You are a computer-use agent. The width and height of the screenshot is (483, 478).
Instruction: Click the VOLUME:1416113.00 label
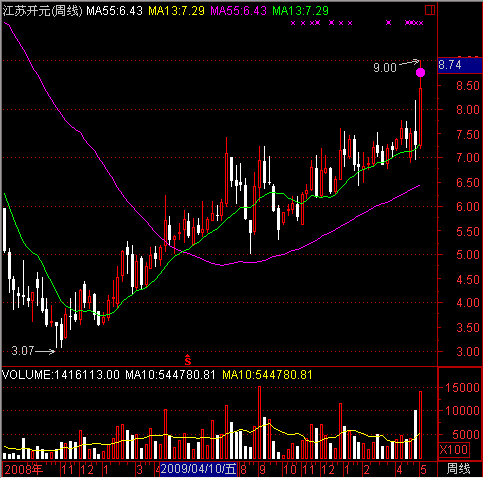61,375
